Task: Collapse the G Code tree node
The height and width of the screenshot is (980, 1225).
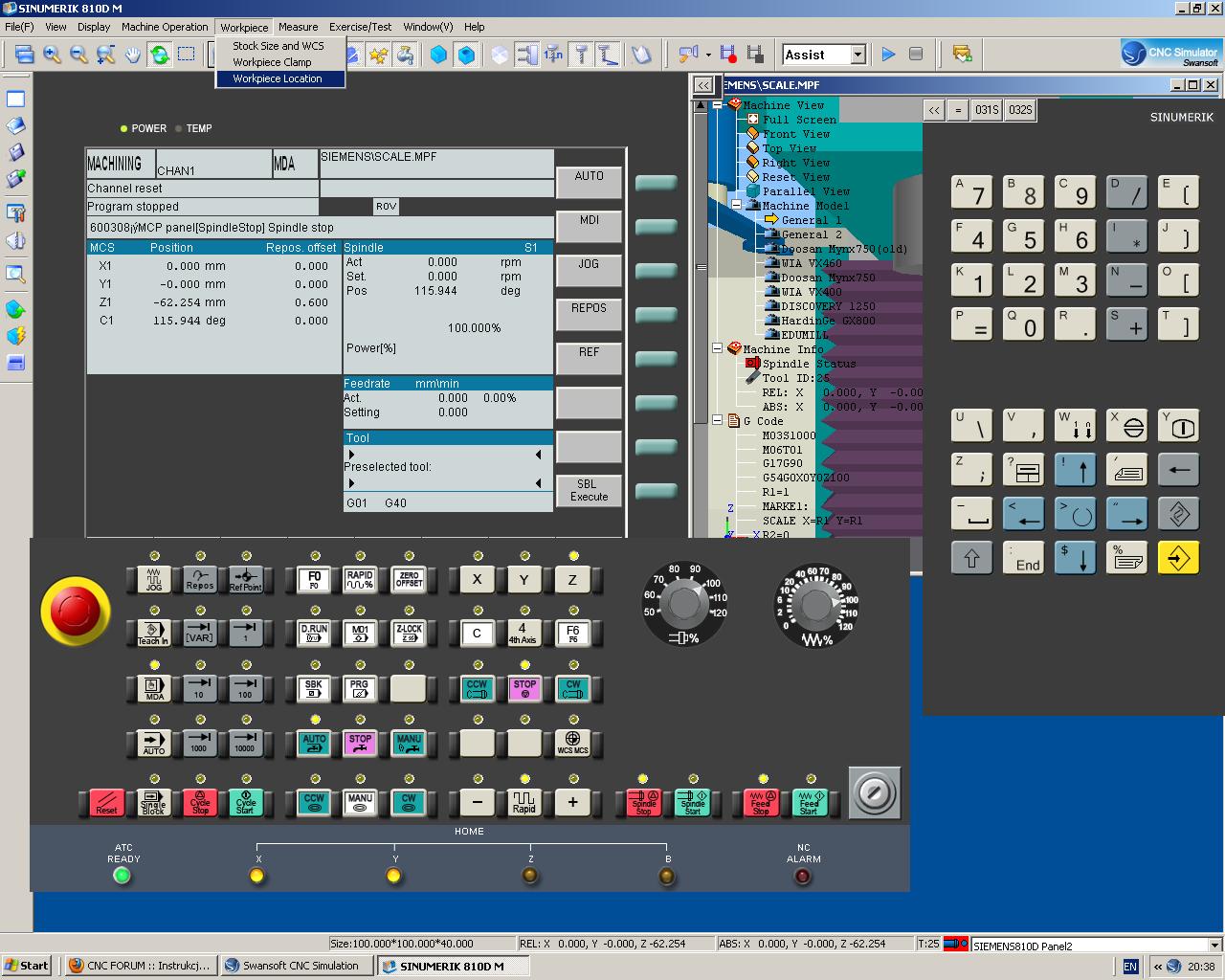Action: (x=717, y=421)
